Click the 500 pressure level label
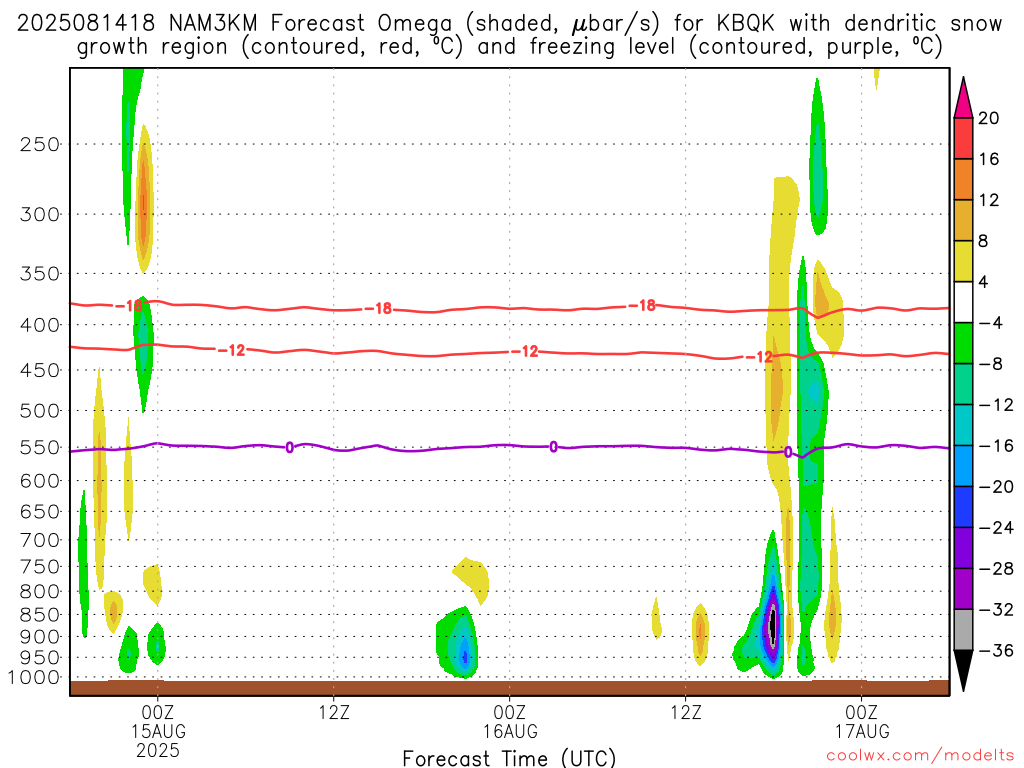Viewport: 1024px width, 768px height. pos(40,411)
